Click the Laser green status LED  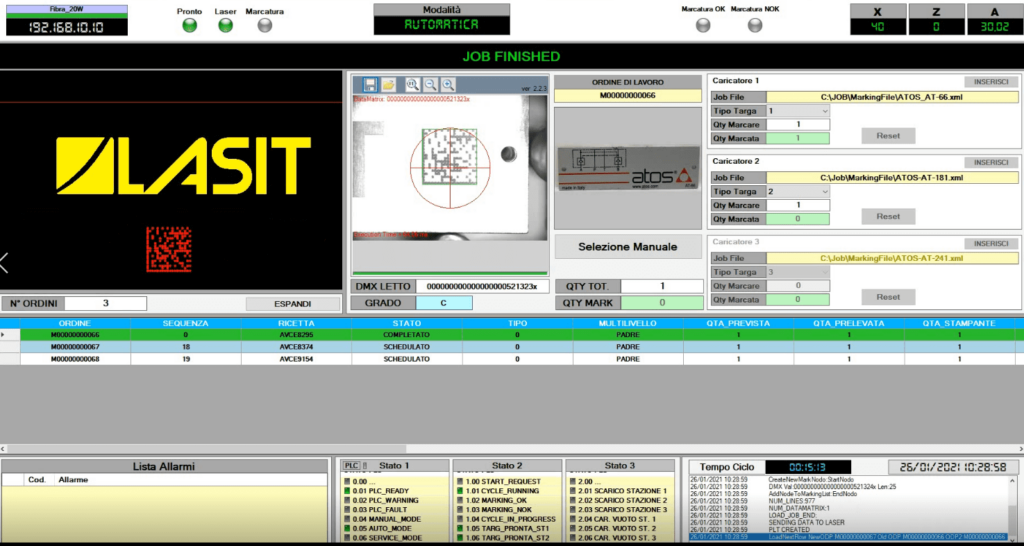point(225,25)
